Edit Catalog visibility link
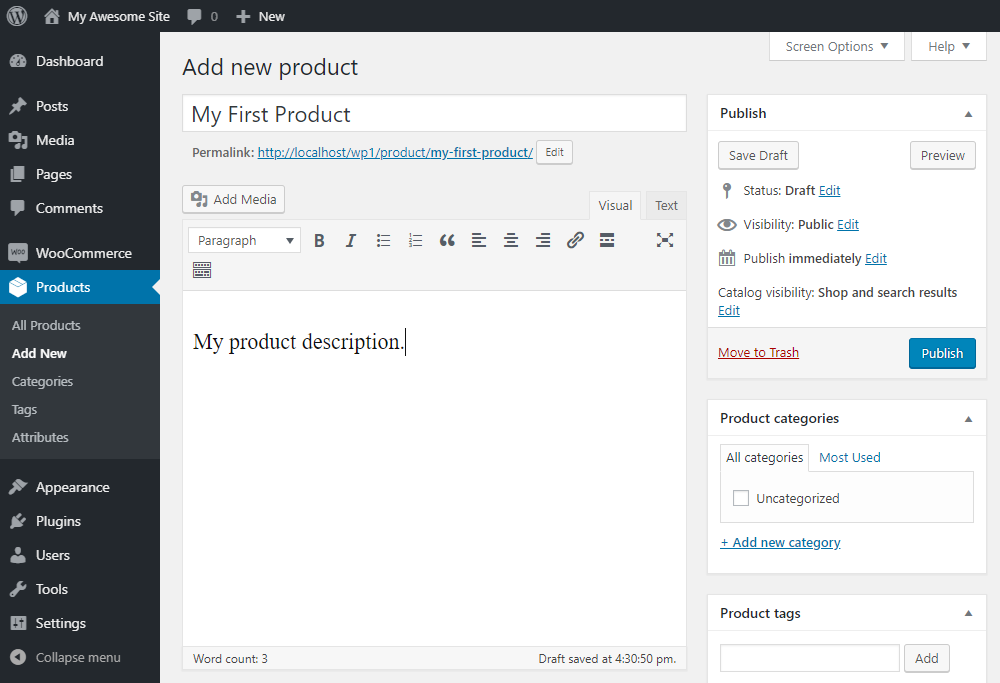Image resolution: width=1000 pixels, height=683 pixels. (729, 311)
